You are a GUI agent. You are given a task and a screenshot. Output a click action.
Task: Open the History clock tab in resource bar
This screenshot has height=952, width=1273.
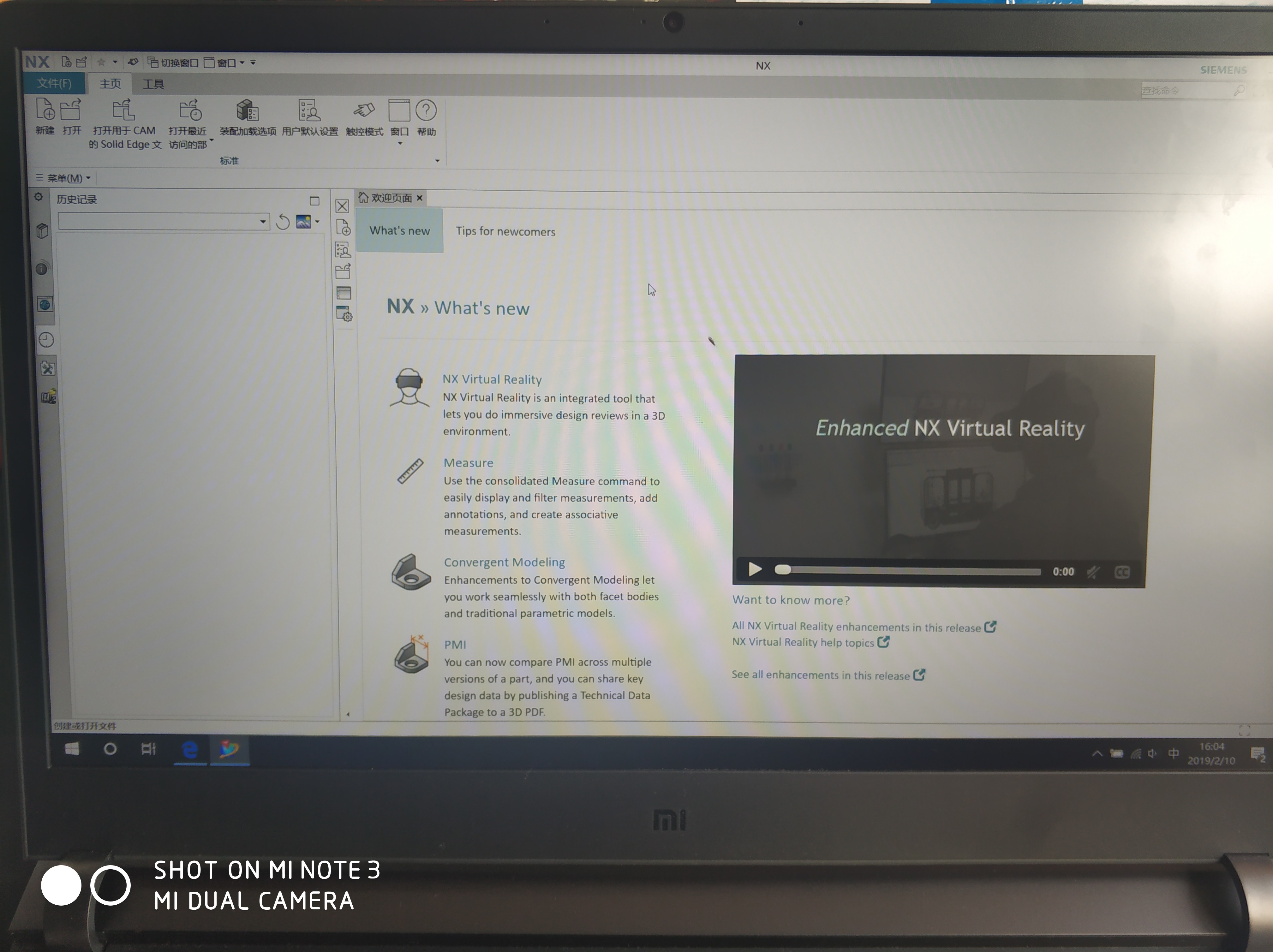click(46, 339)
